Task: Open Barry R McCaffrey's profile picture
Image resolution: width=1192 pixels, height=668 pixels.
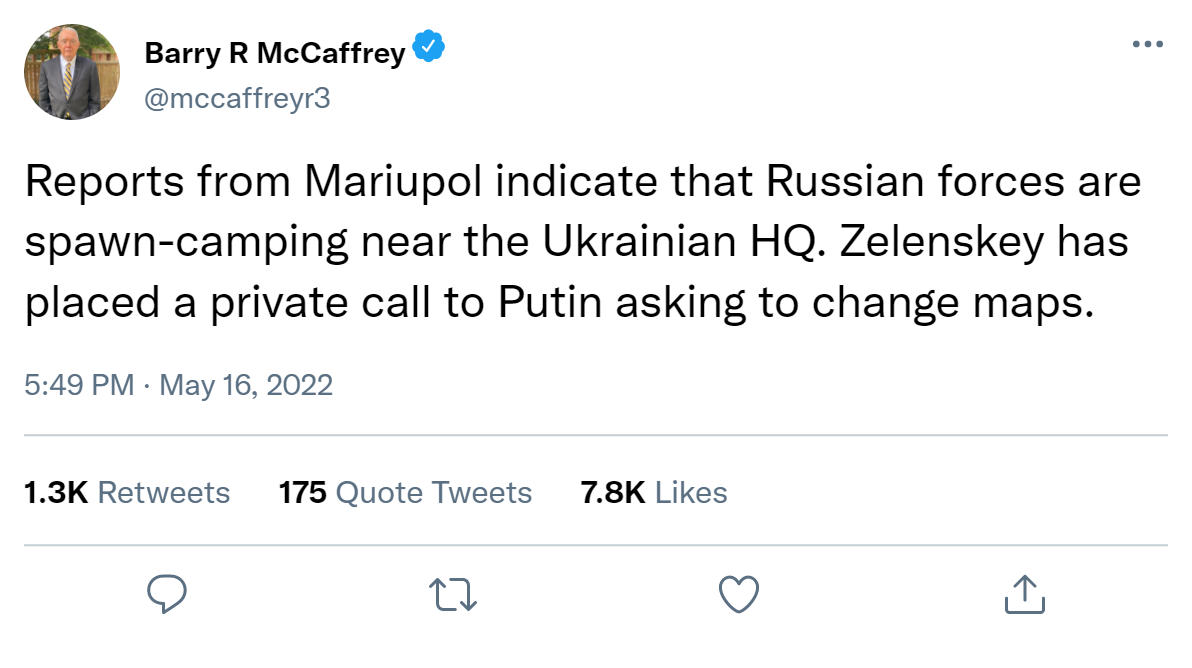Action: click(x=72, y=72)
